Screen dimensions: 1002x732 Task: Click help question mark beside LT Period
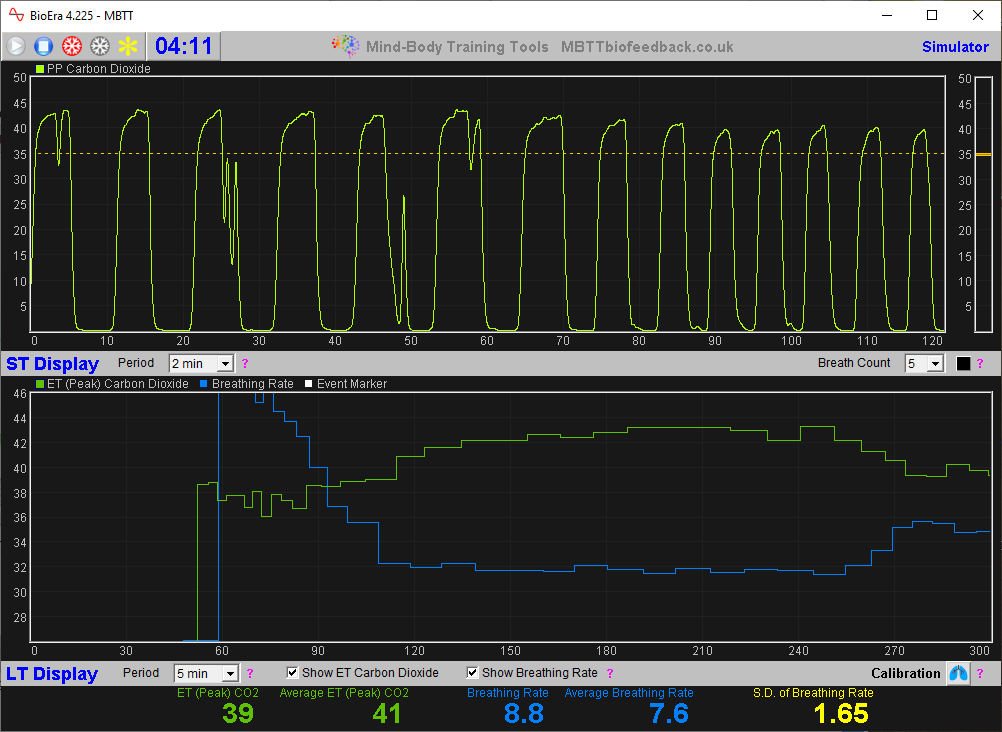[250, 673]
